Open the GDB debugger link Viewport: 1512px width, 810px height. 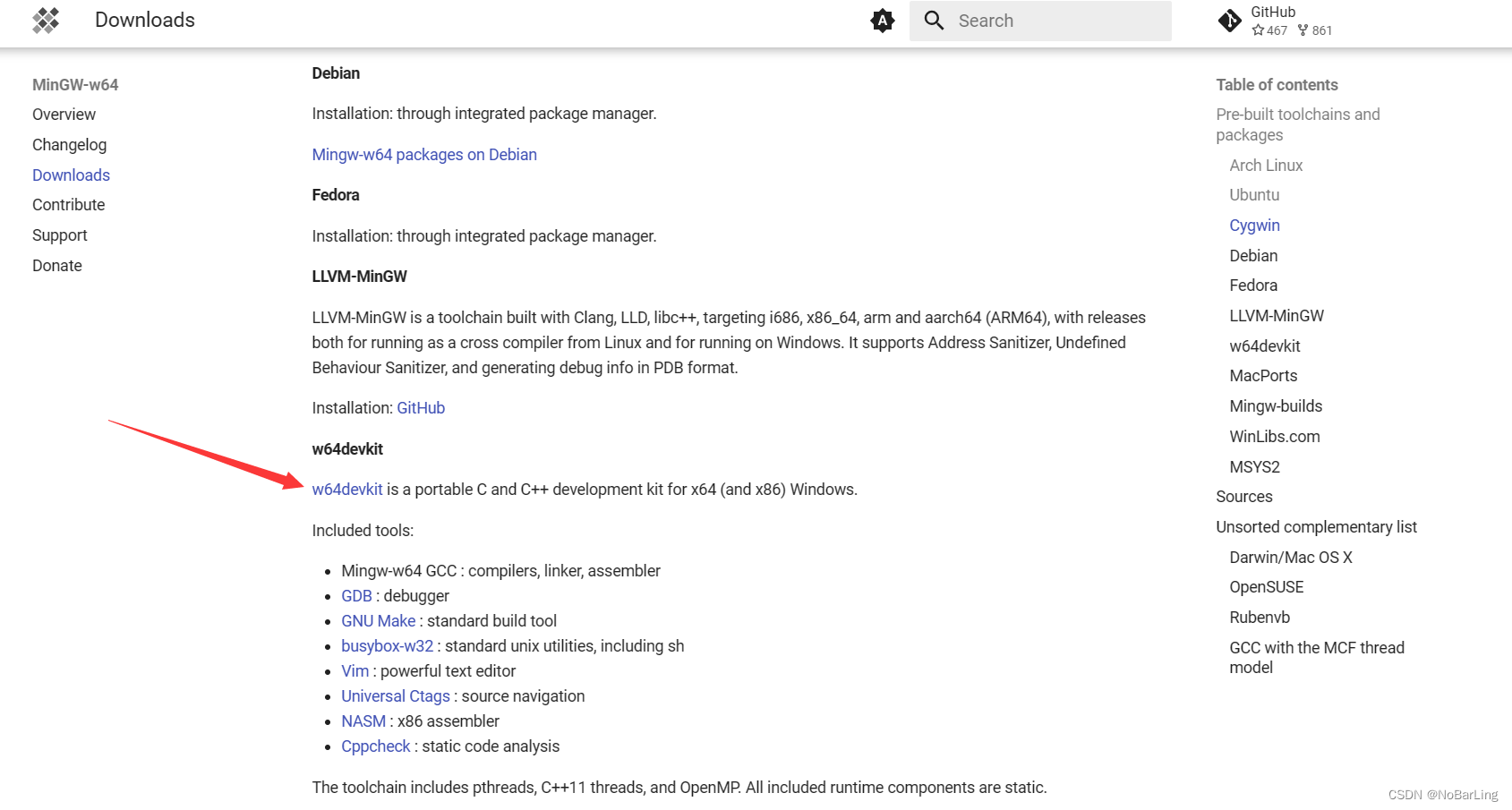356,596
